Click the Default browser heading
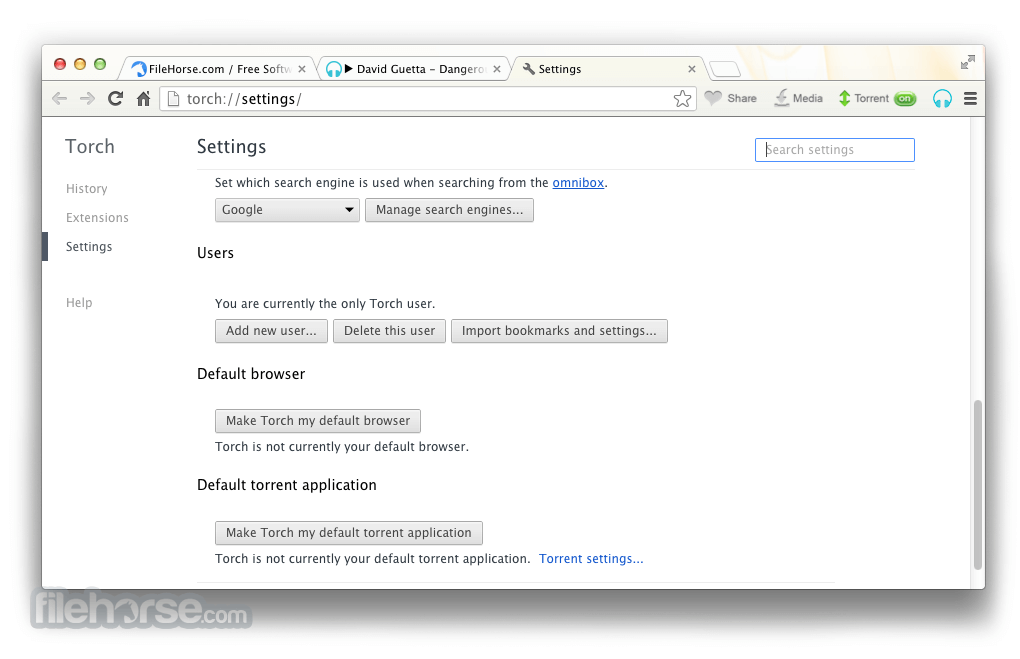 click(251, 374)
